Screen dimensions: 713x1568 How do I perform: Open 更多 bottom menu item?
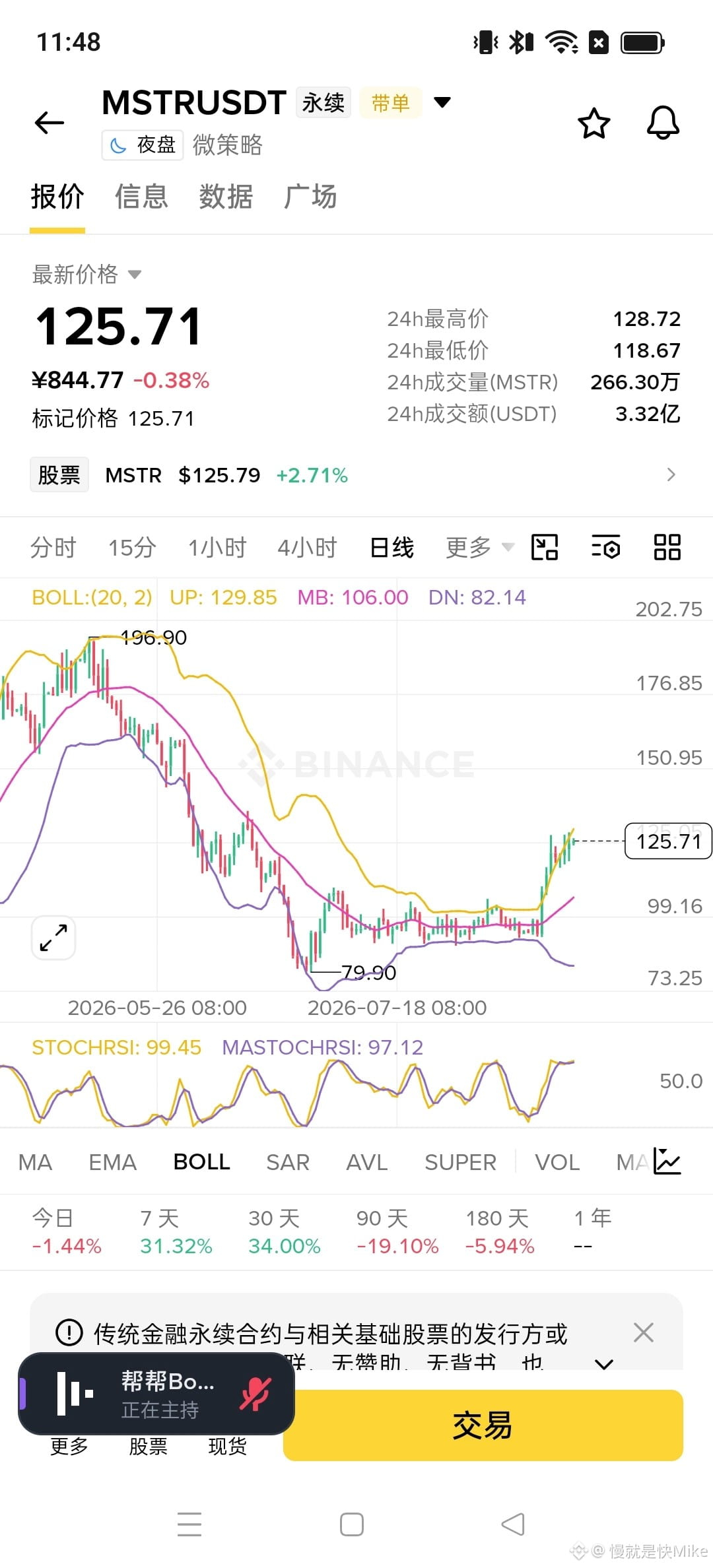point(69,1447)
